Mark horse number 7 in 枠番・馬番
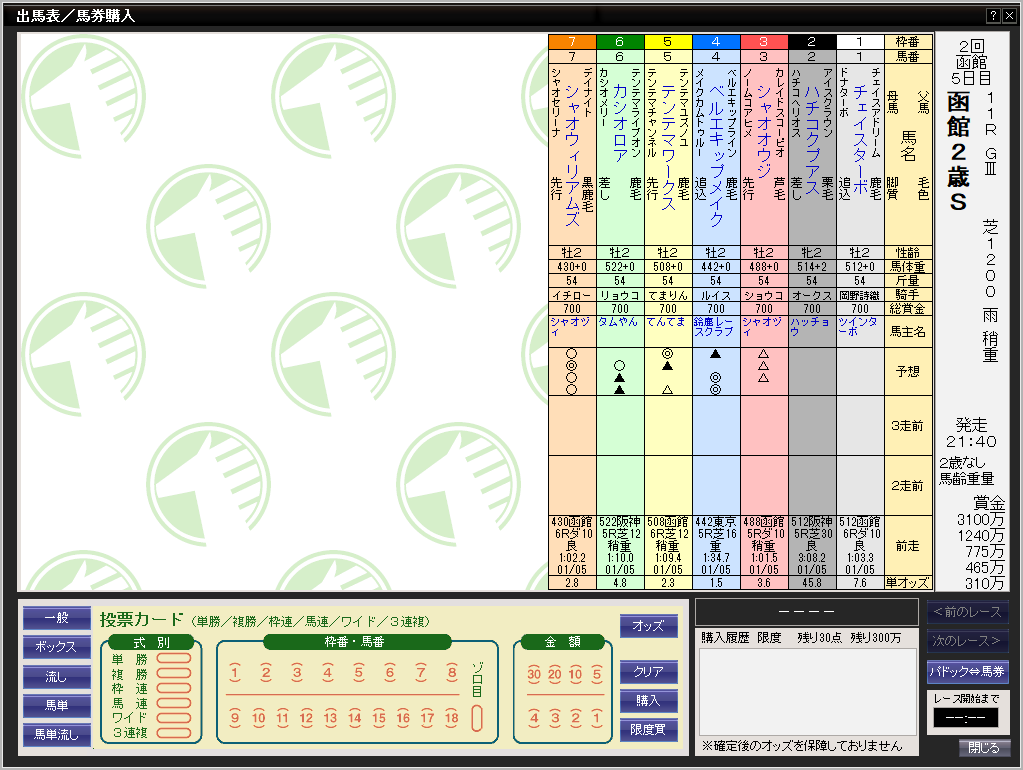The image size is (1023, 770). pos(421,673)
